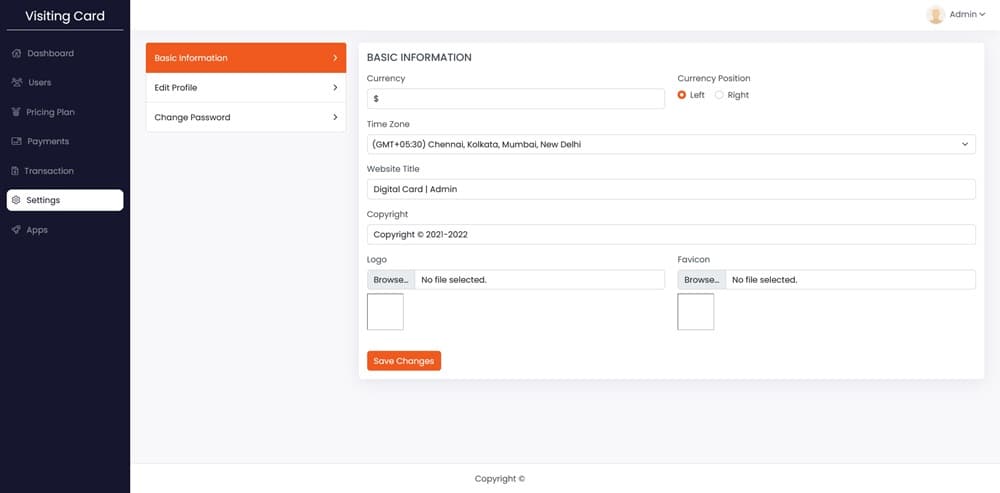Click the Save Changes button
This screenshot has height=493, width=1000.
pos(403,361)
